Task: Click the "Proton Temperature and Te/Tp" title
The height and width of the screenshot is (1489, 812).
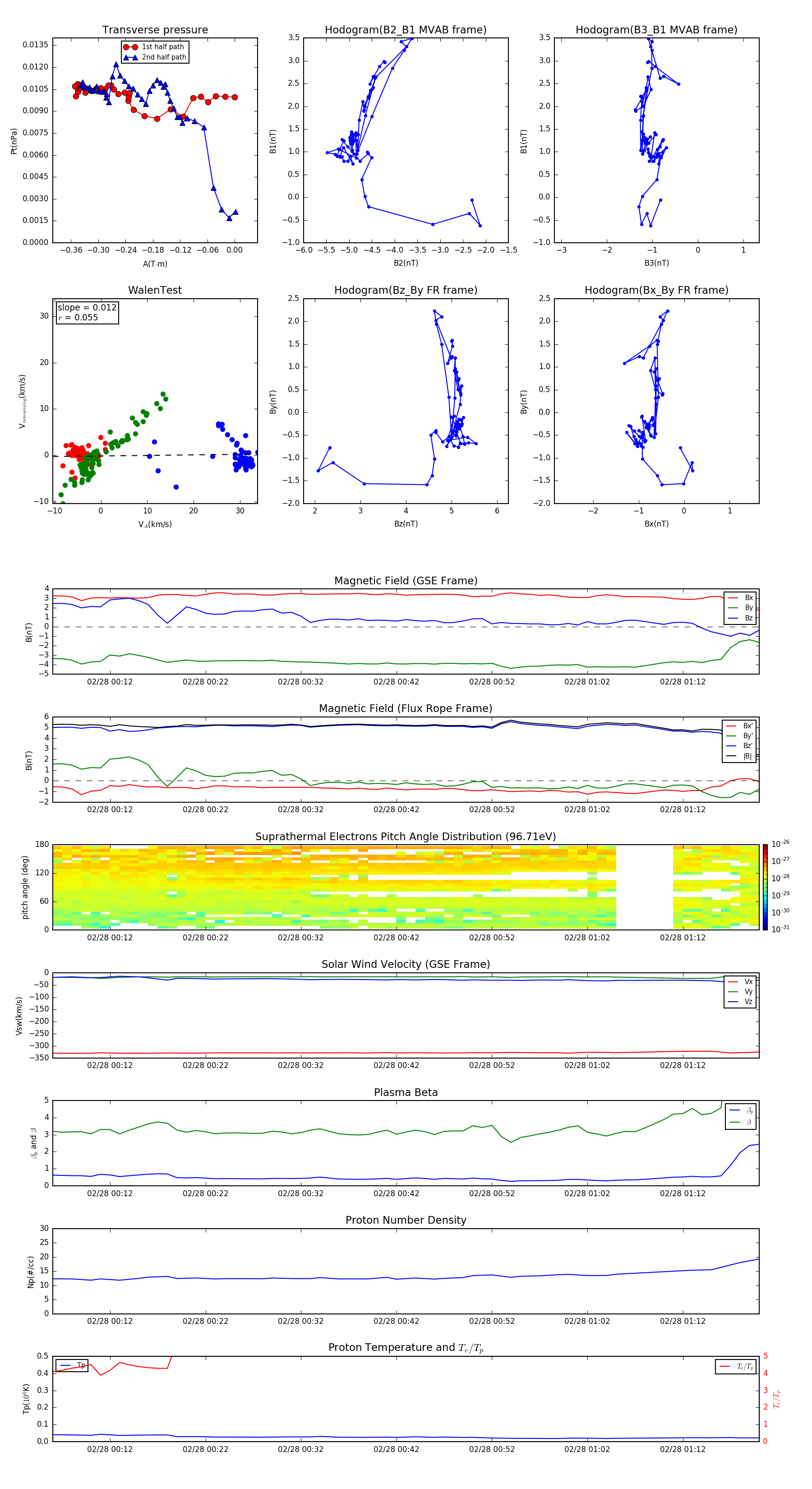Action: point(406,1348)
